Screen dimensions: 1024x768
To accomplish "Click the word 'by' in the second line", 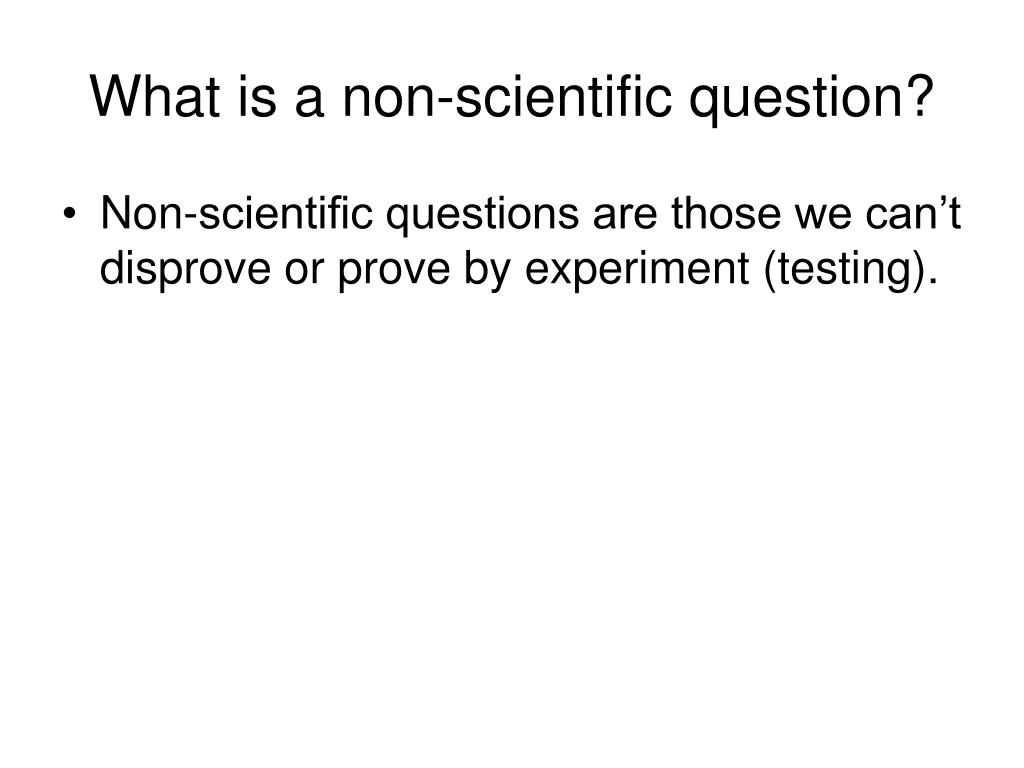I will coord(487,271).
